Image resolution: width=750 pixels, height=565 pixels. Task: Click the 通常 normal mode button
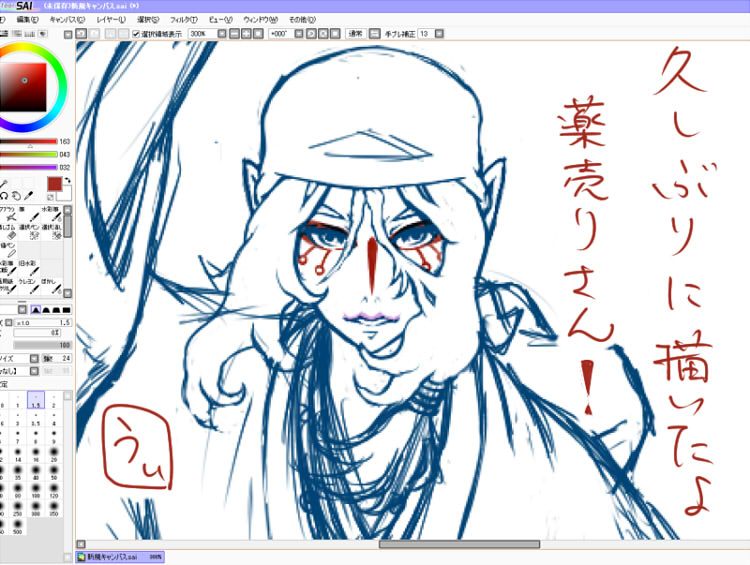click(x=355, y=34)
